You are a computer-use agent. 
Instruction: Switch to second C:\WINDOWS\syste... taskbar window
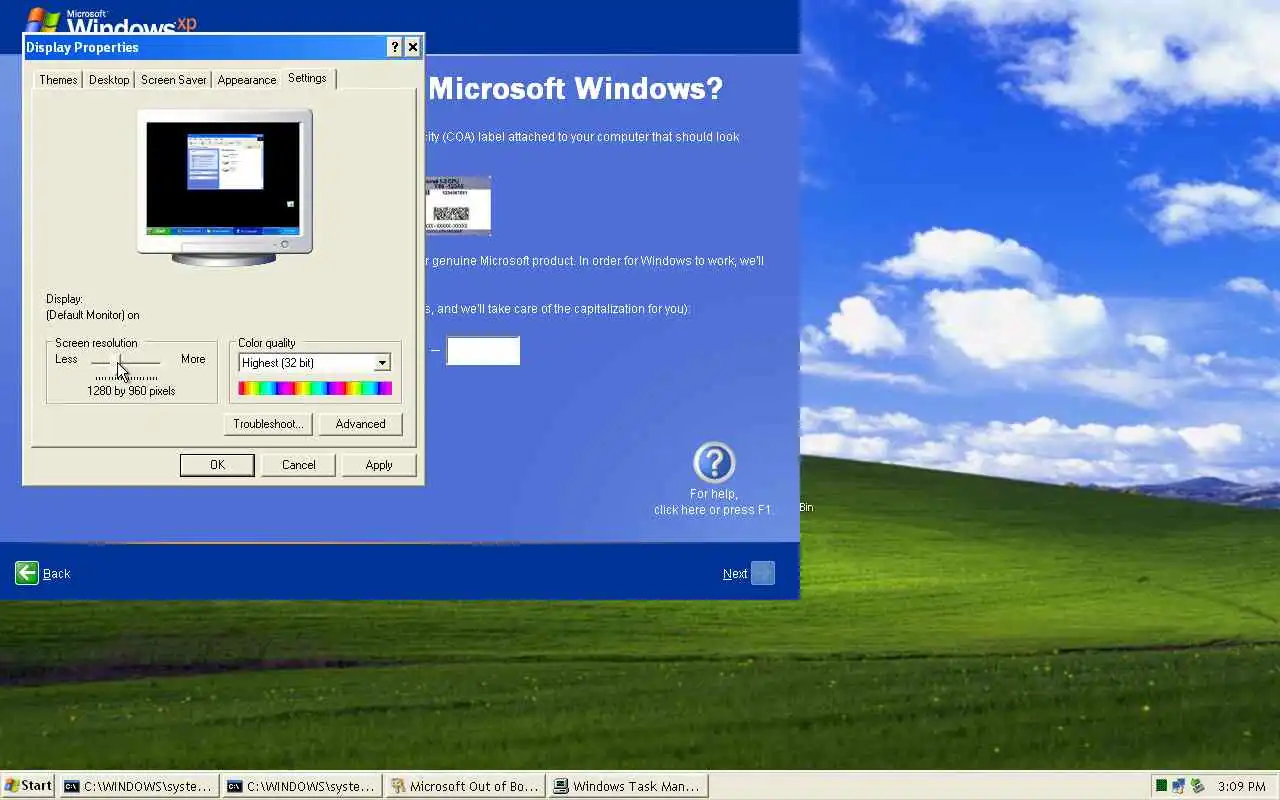301,787
